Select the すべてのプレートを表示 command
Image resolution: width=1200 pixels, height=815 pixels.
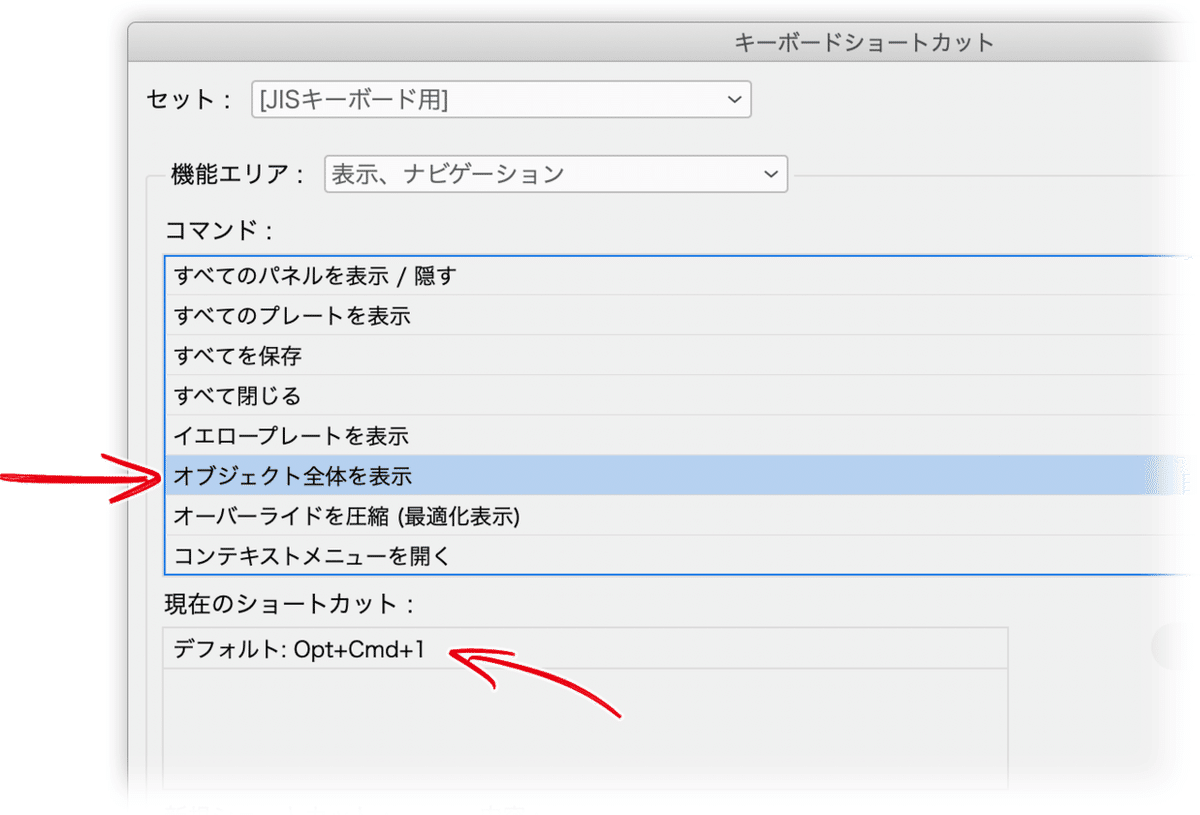click(x=400, y=315)
